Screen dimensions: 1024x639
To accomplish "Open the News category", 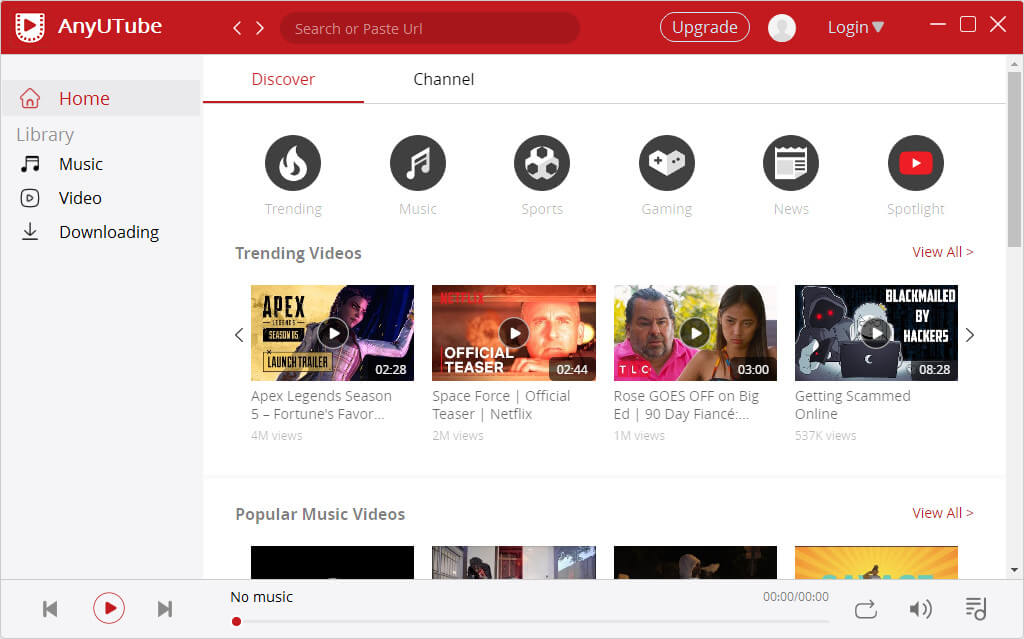I will click(x=790, y=162).
